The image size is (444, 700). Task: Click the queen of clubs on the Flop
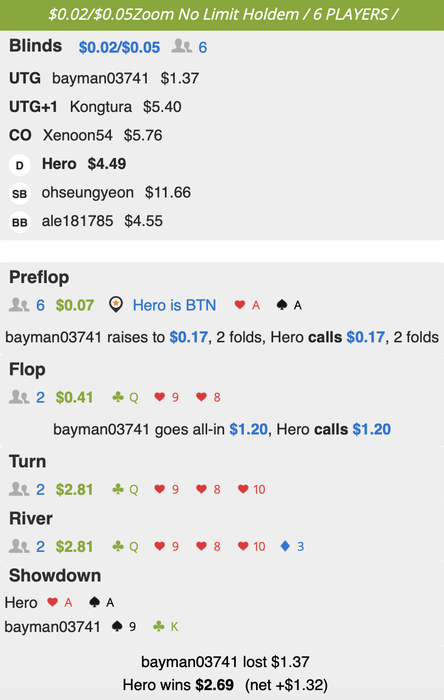(x=125, y=397)
